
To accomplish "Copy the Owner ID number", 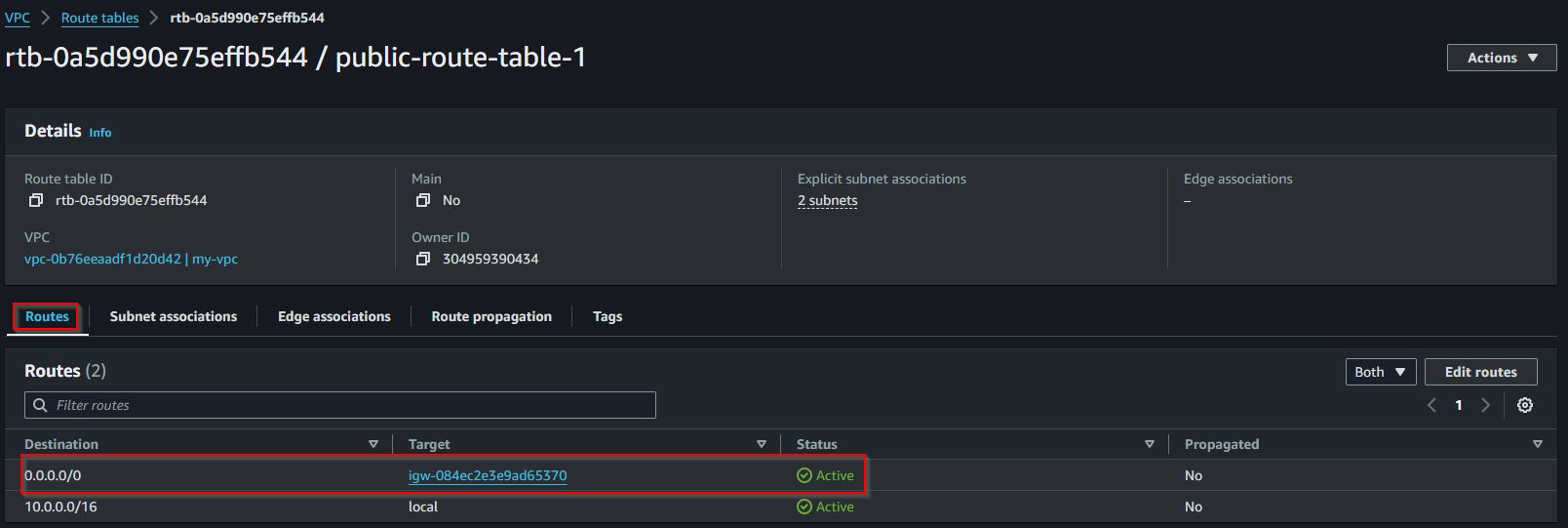I will click(x=423, y=259).
